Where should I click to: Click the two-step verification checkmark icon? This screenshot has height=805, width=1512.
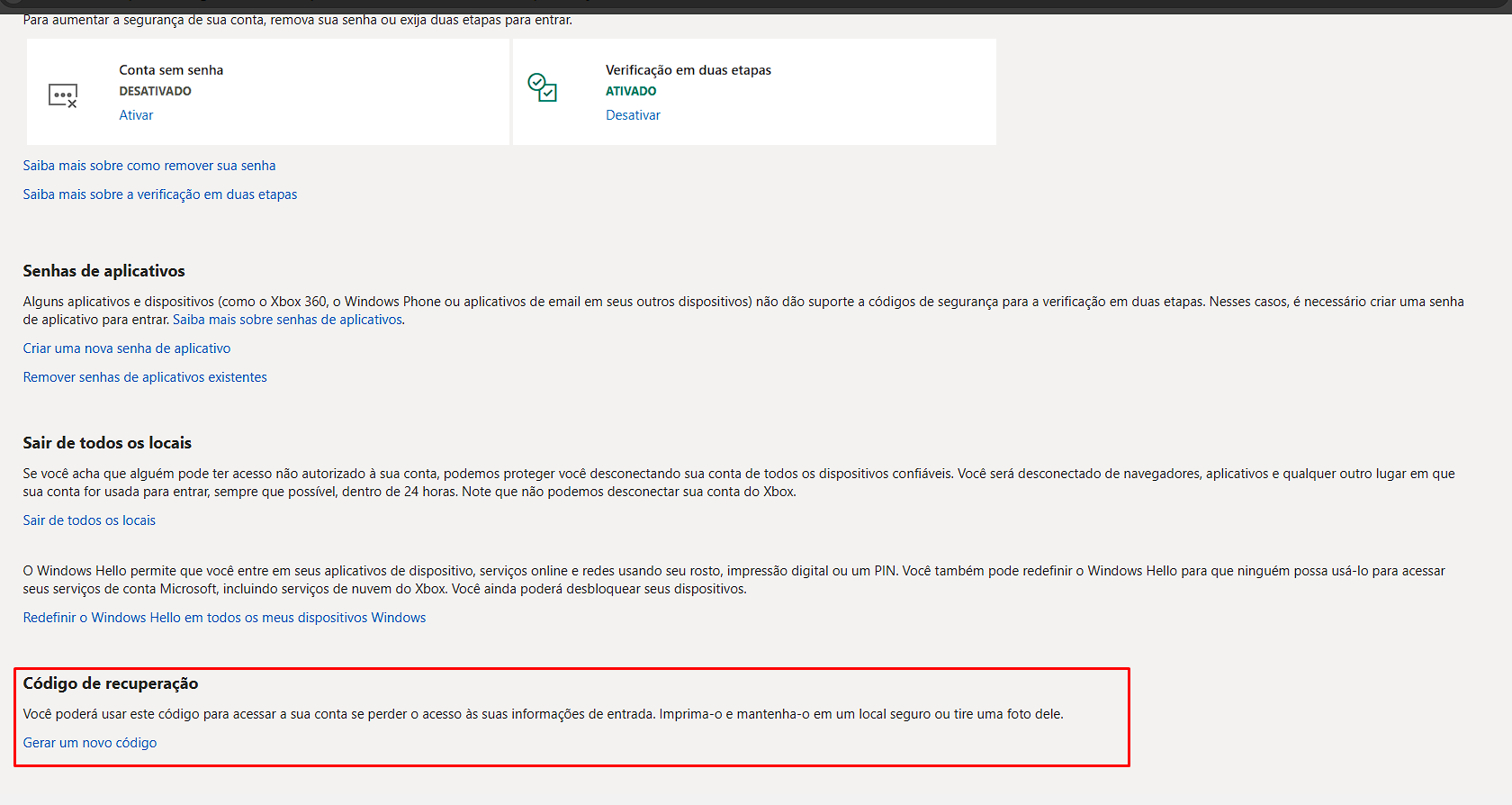pyautogui.click(x=542, y=87)
